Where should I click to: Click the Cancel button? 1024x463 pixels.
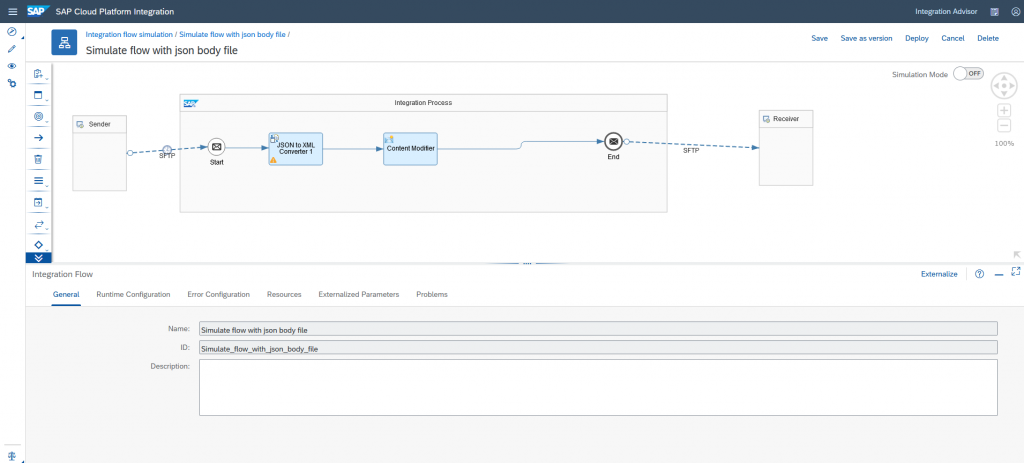click(x=953, y=39)
